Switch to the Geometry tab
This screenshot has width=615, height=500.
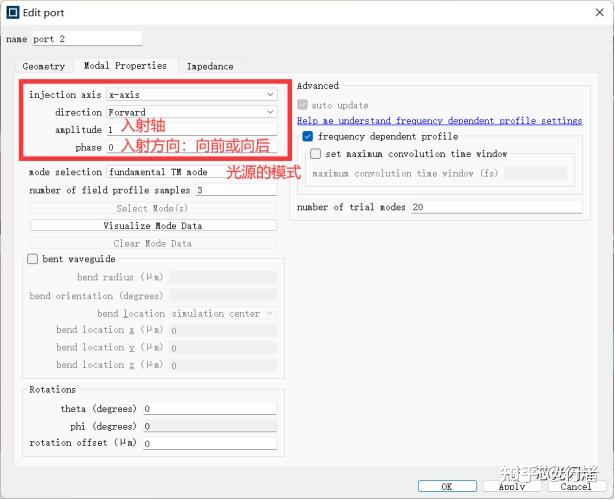click(x=44, y=66)
